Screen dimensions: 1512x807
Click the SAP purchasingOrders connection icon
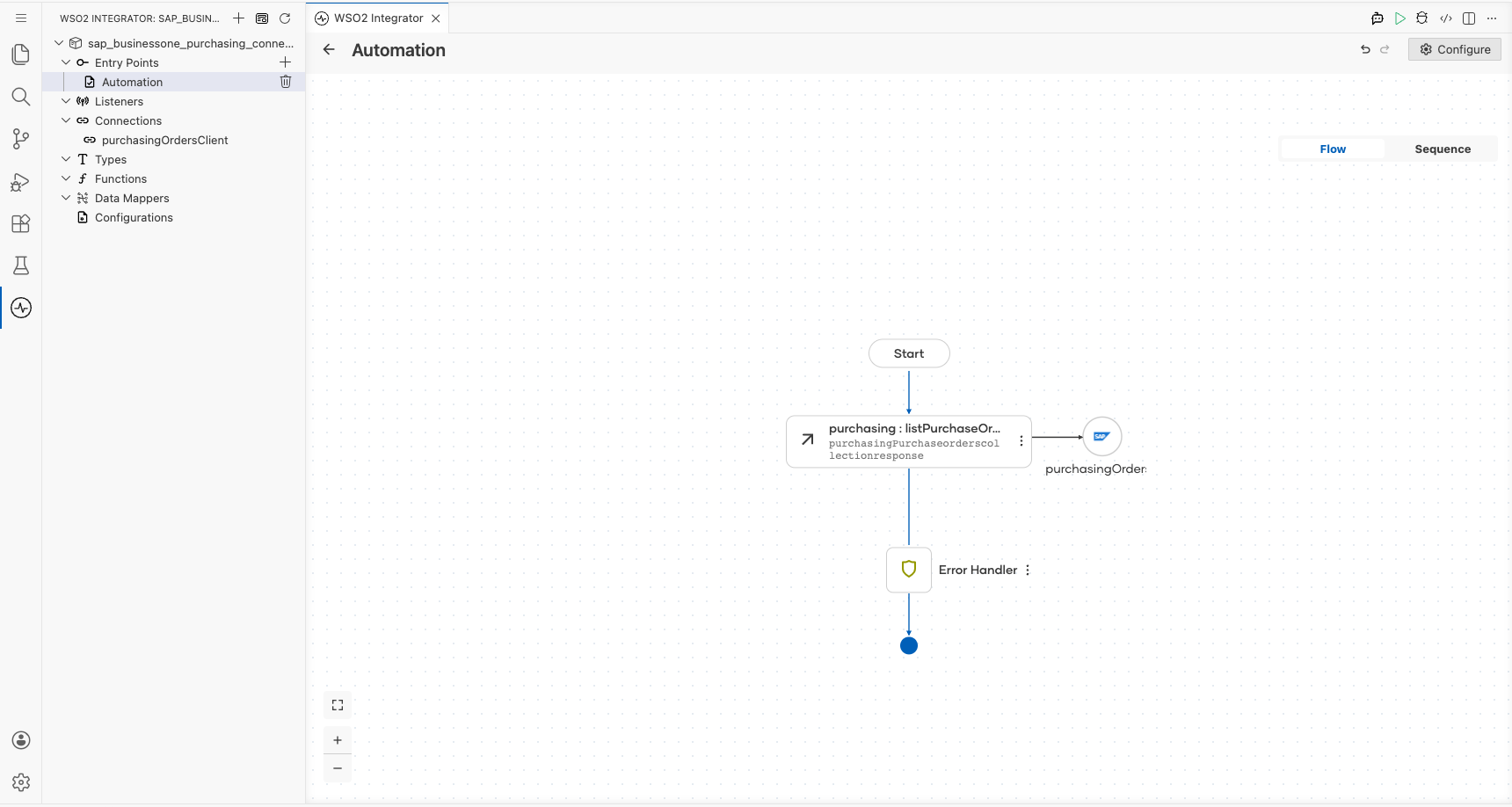click(x=1102, y=437)
